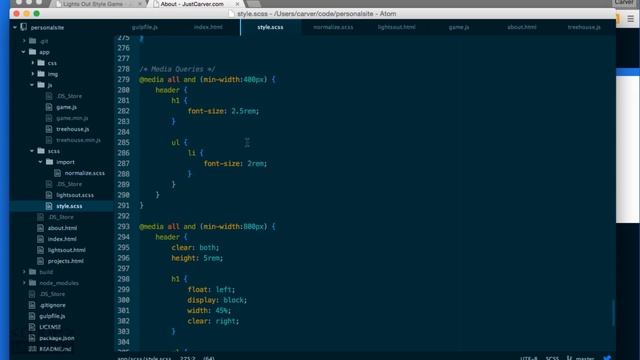Viewport: 640px width, 360px height.
Task: Click SCSS grammar selector in status bar
Action: pyautogui.click(x=552, y=358)
